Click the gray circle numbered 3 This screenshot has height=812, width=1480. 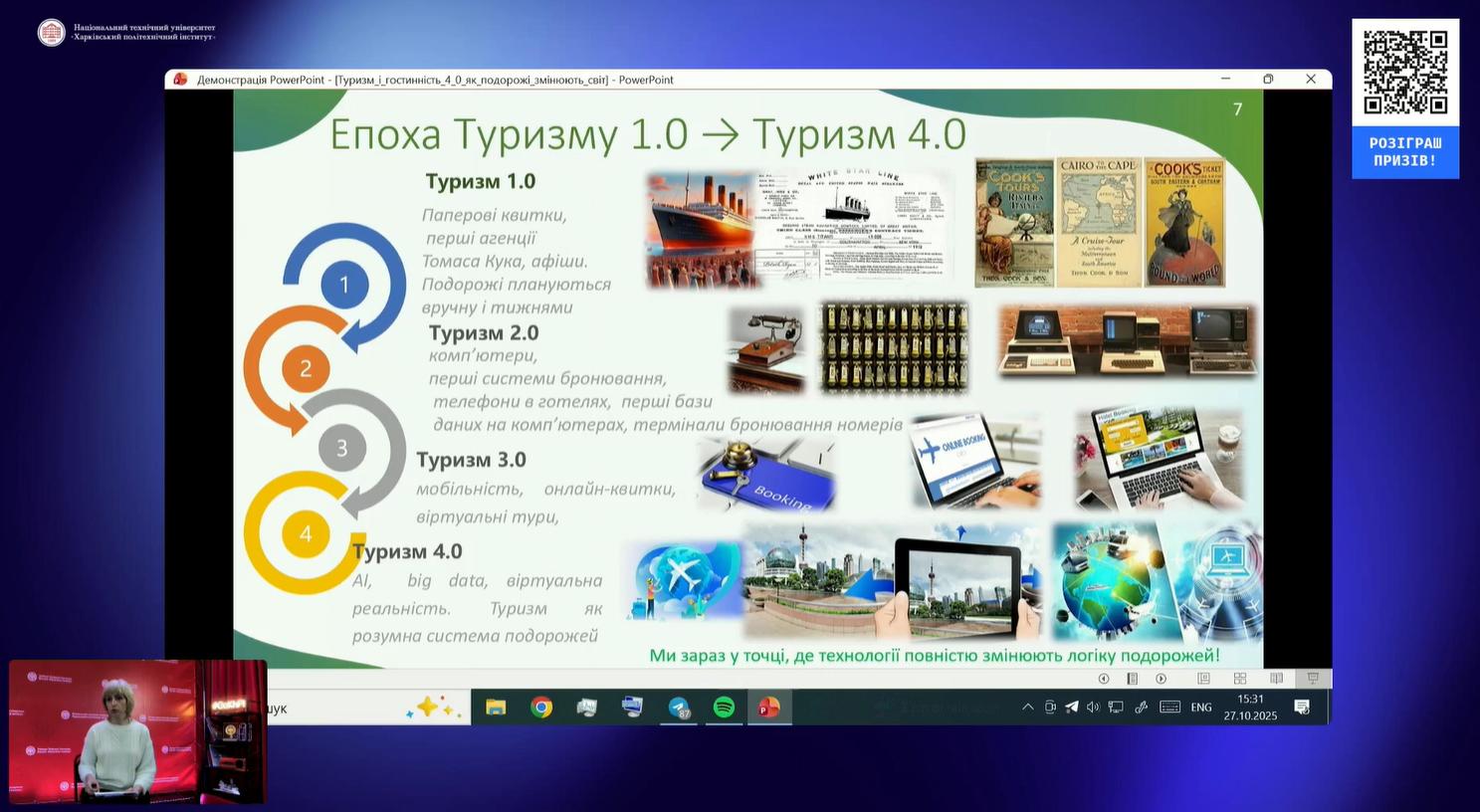point(341,448)
